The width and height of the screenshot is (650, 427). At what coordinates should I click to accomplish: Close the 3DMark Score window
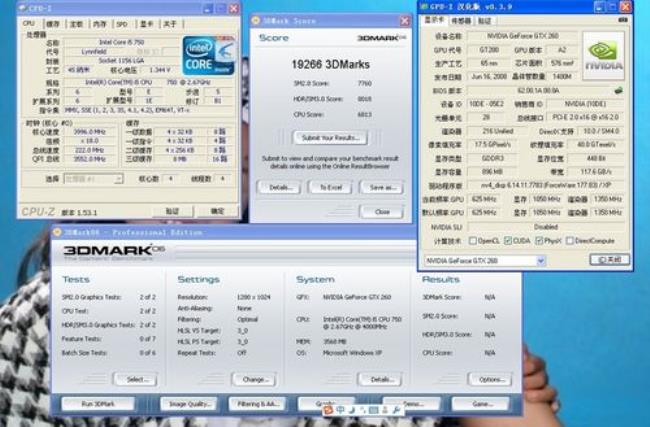point(405,21)
